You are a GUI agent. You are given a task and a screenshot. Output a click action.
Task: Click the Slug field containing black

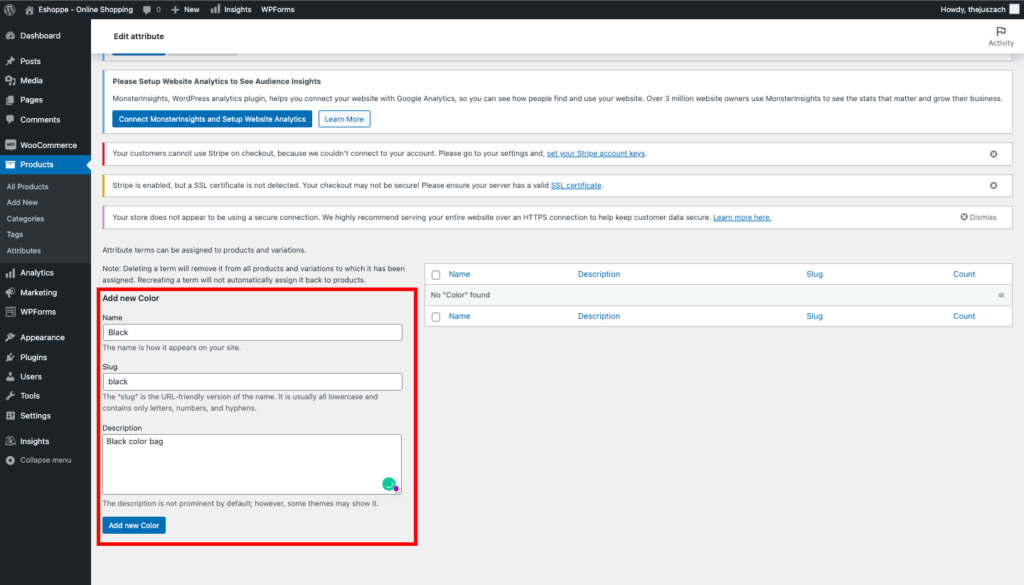click(252, 381)
